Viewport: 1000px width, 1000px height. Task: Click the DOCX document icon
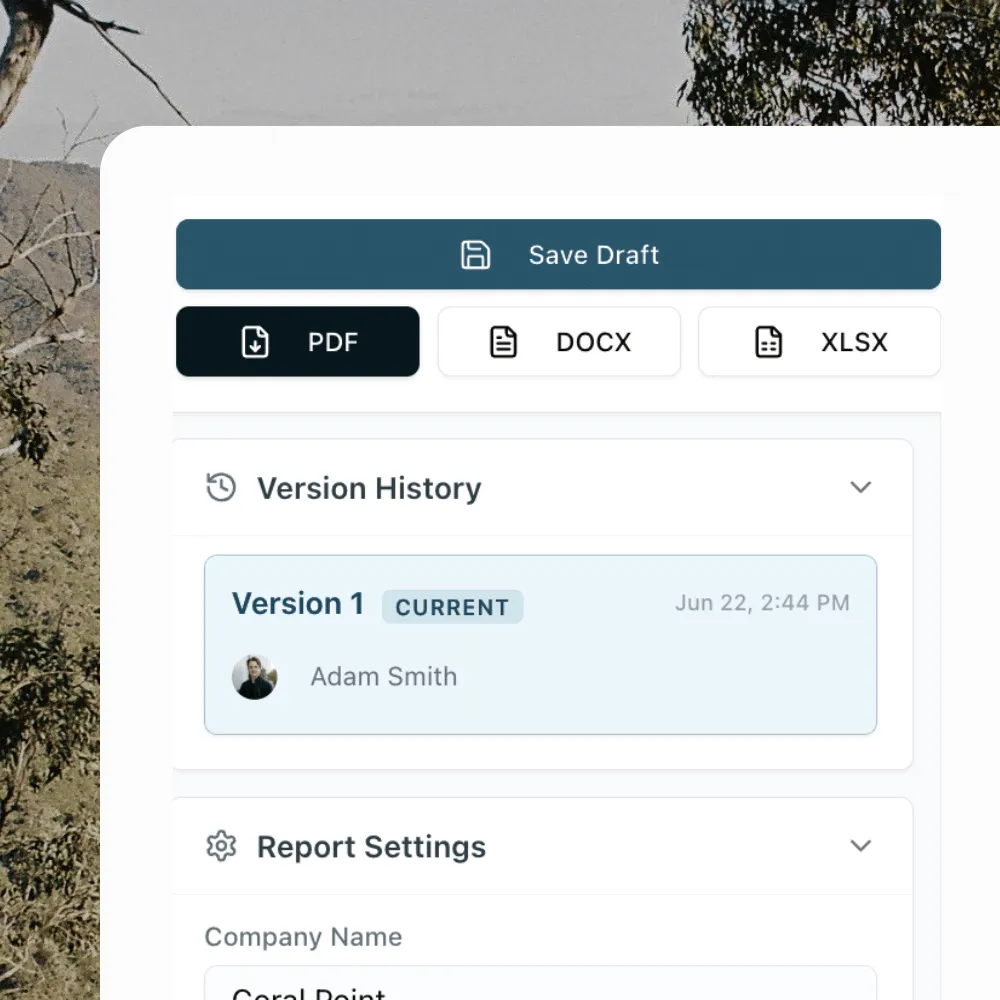[503, 342]
